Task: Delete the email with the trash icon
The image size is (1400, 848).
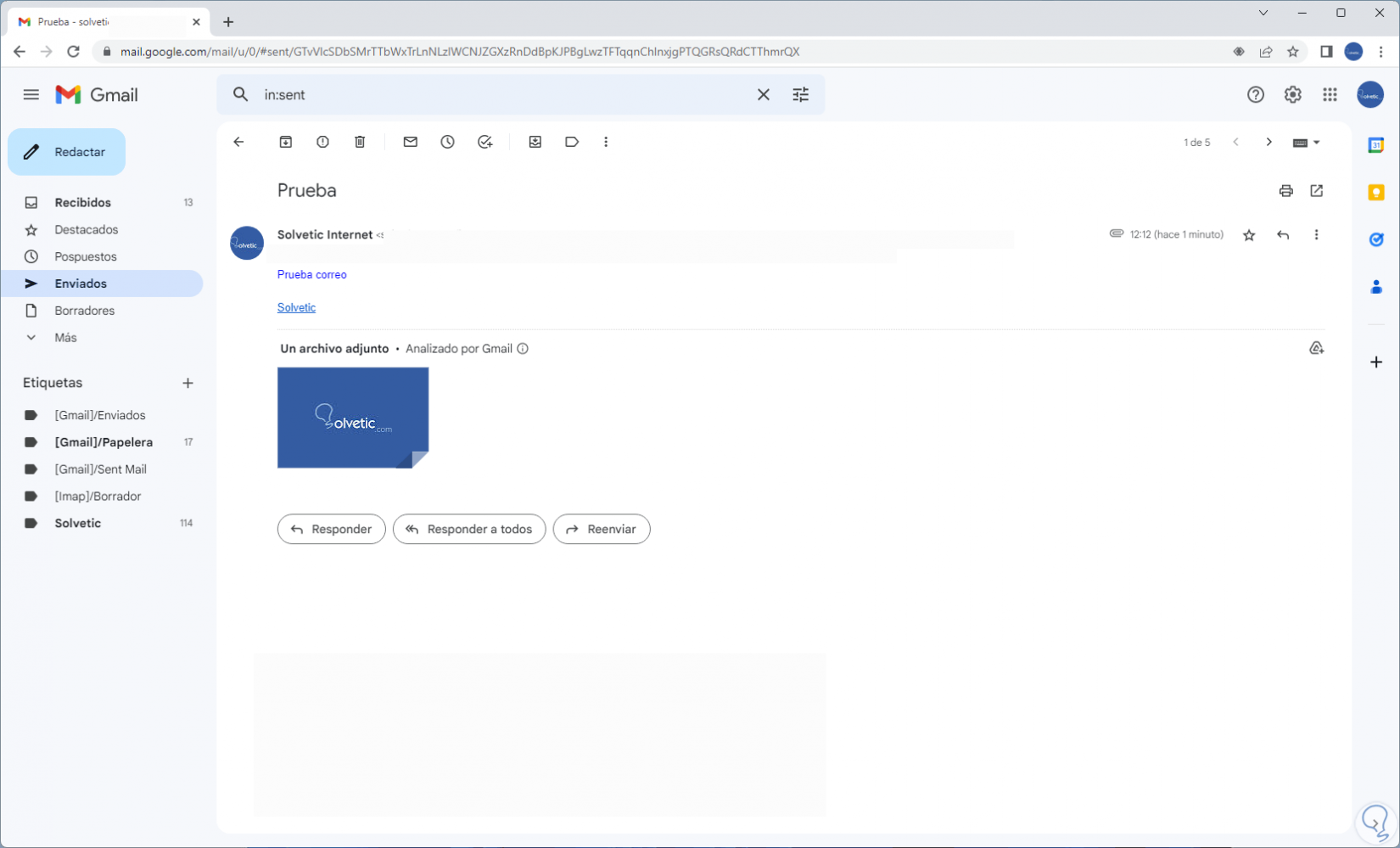Action: tap(360, 142)
